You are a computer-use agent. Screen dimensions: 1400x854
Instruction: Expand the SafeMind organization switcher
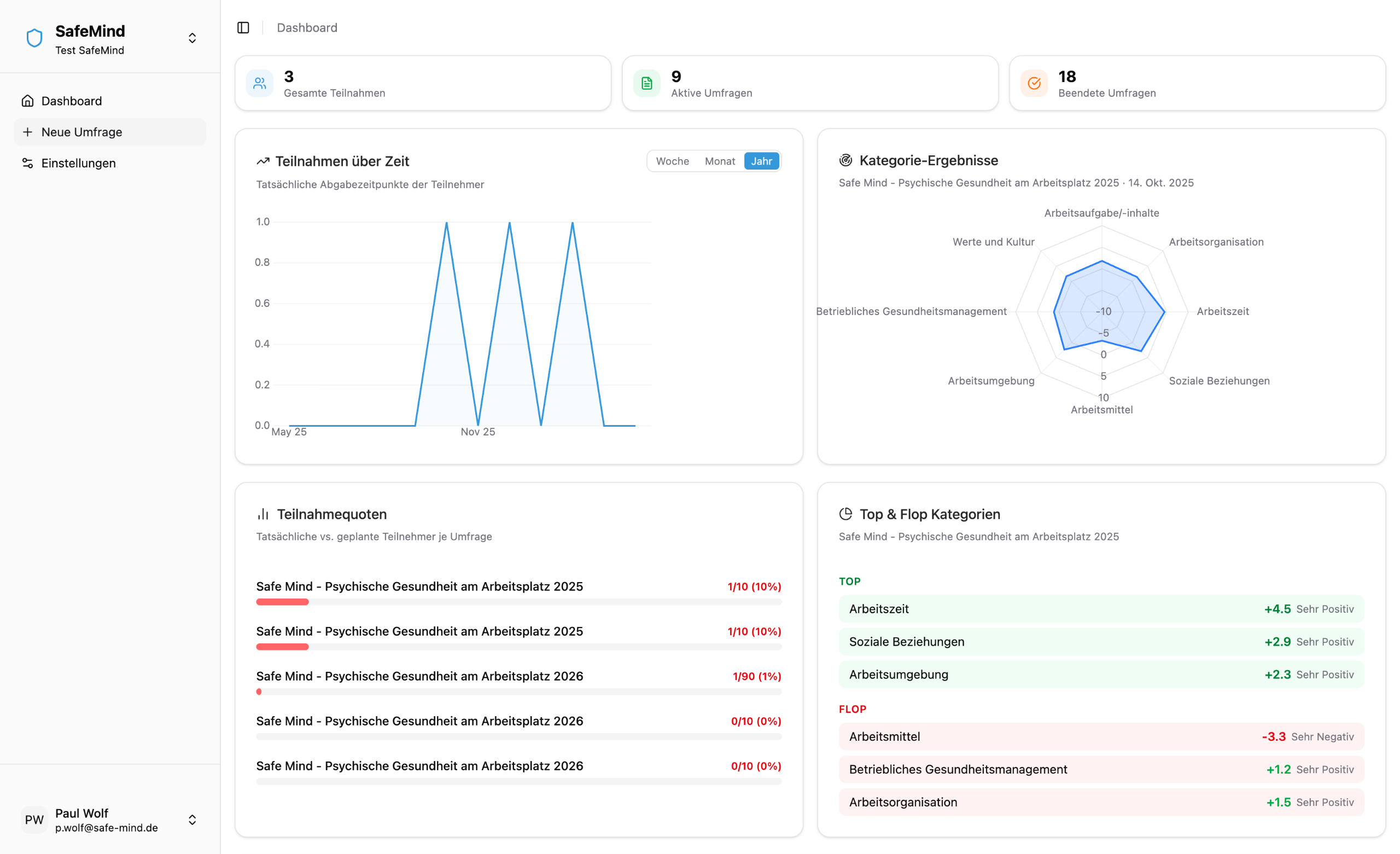(192, 38)
